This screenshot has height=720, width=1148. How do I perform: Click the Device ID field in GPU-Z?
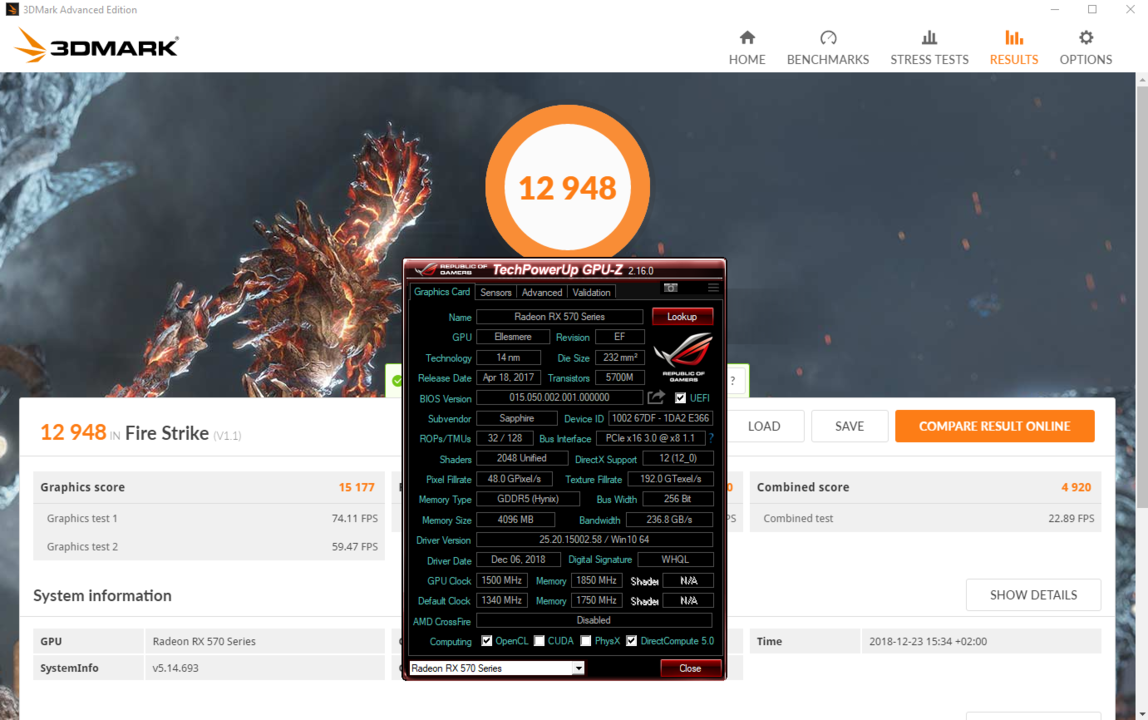tap(660, 417)
